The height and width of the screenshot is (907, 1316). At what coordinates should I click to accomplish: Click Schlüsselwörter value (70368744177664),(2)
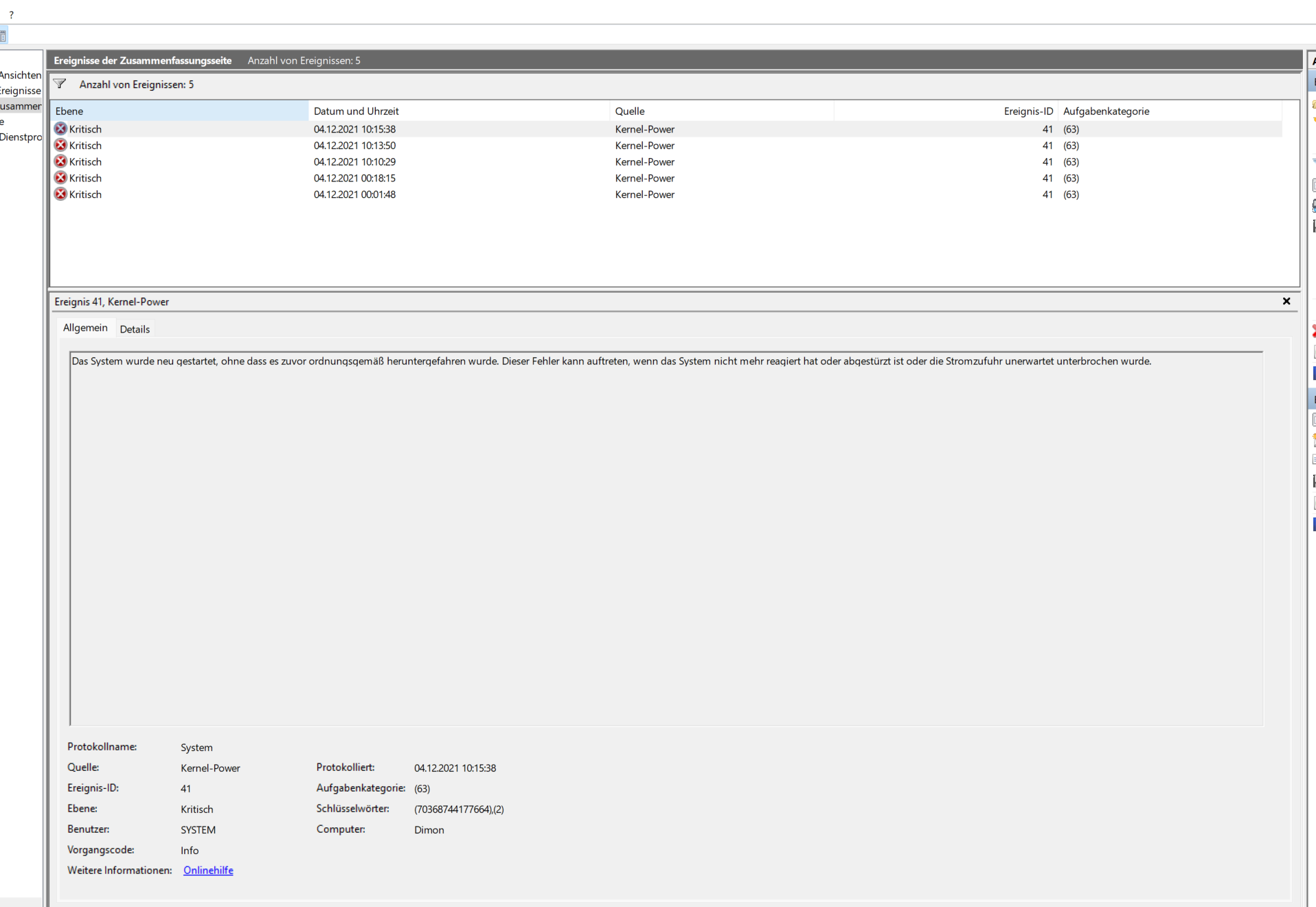pos(459,809)
